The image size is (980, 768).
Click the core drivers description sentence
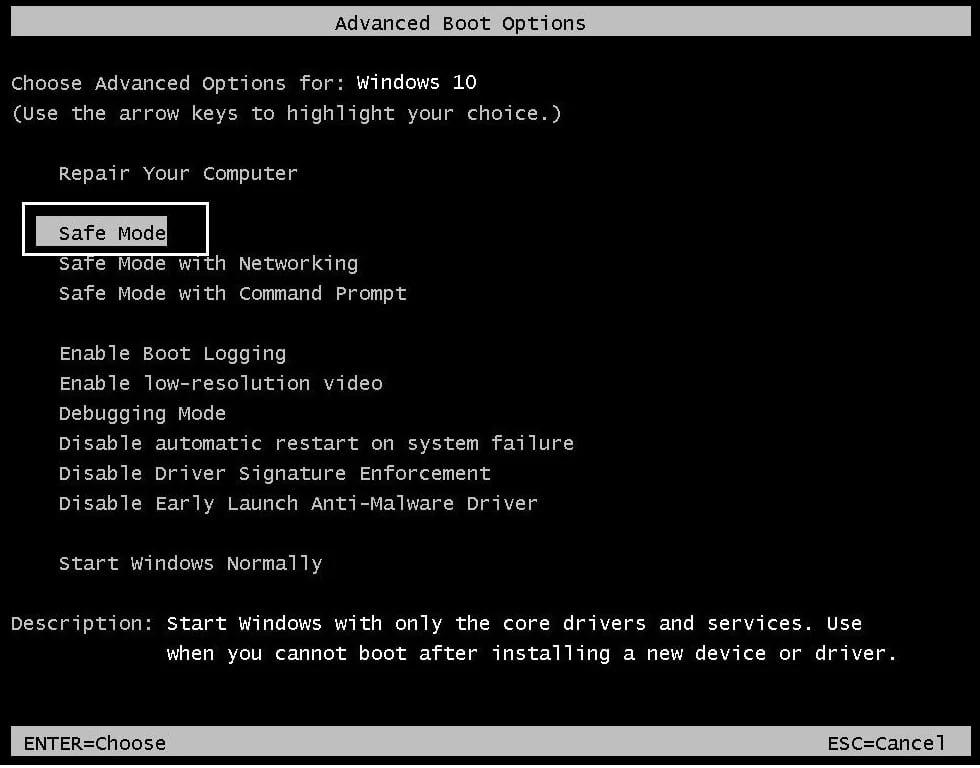[x=520, y=623]
